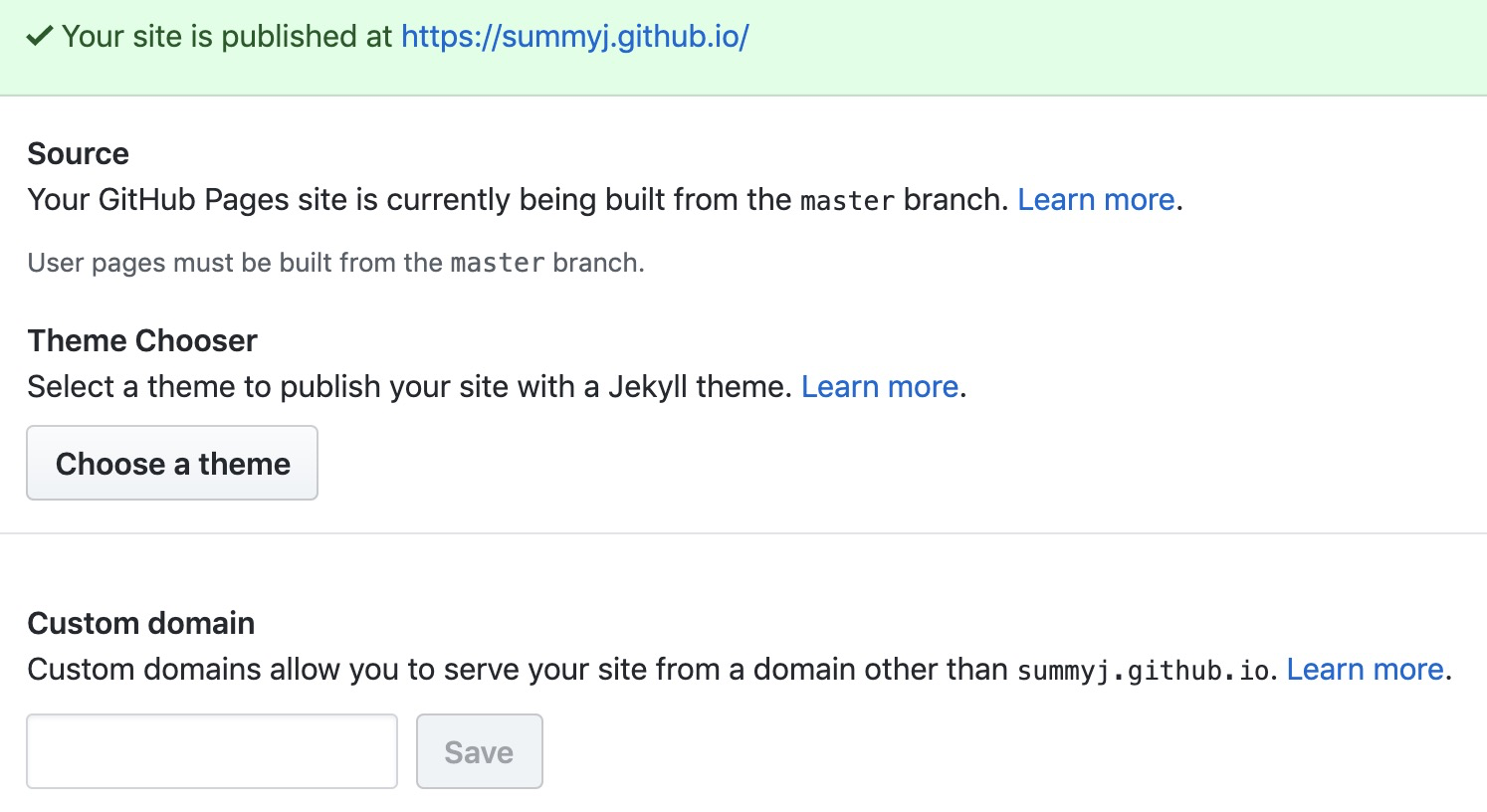This screenshot has width=1487, height=812.
Task: Click the summyj.github.io monospace domain text
Action: coord(1143,671)
